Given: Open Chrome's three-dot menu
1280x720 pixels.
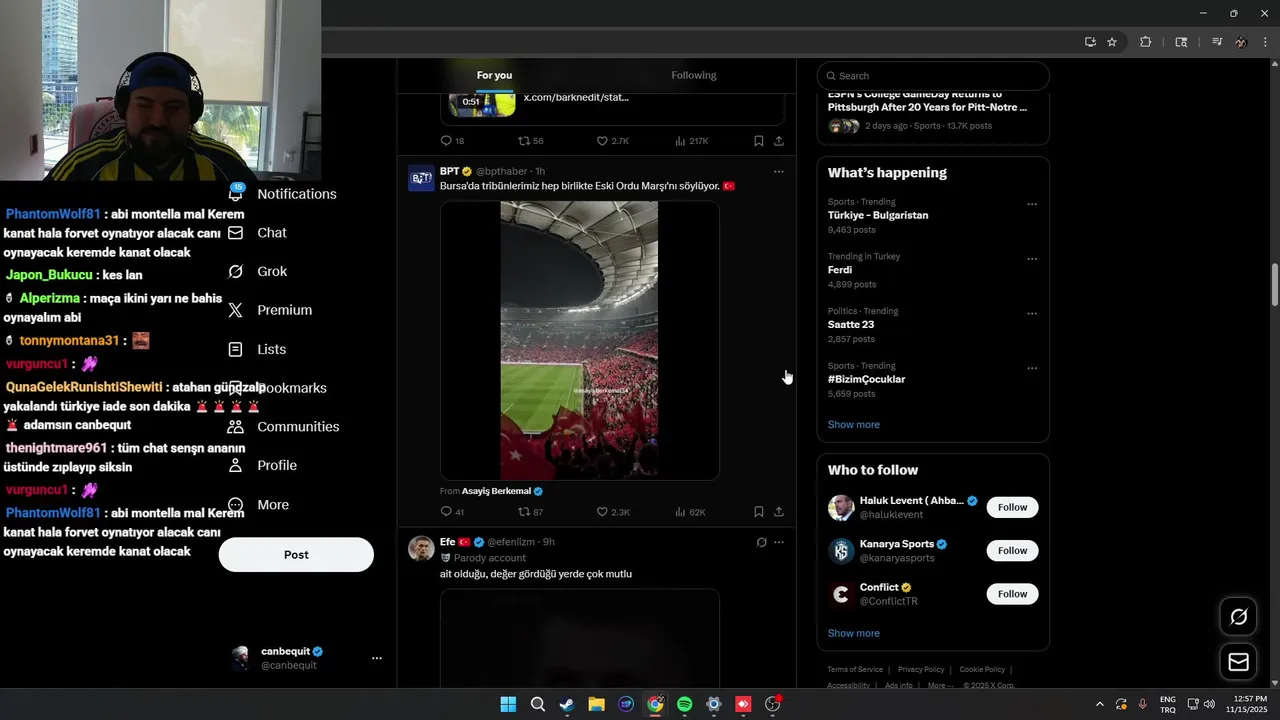Looking at the screenshot, I should tap(1266, 42).
